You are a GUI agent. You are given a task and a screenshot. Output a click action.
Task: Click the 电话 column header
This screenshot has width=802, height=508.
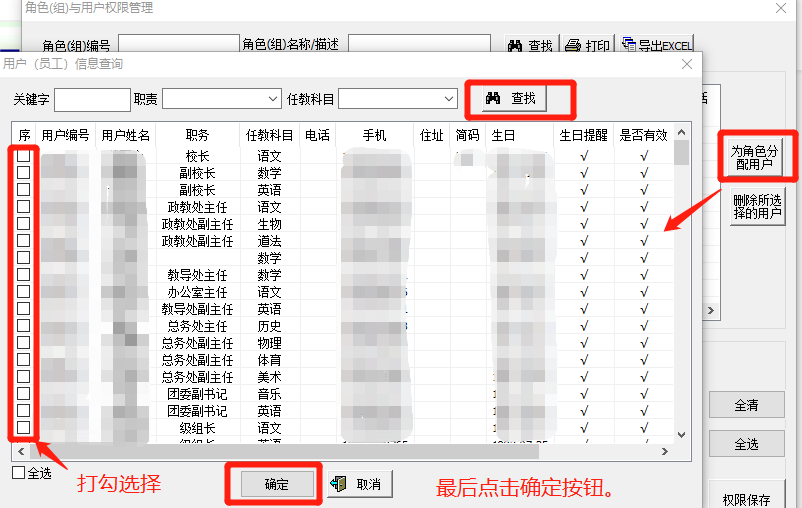tap(318, 135)
